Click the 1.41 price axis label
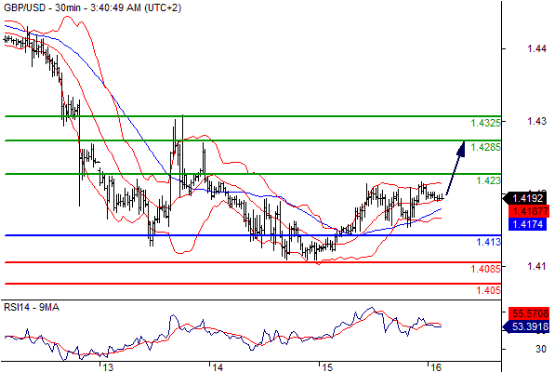 [x=537, y=266]
